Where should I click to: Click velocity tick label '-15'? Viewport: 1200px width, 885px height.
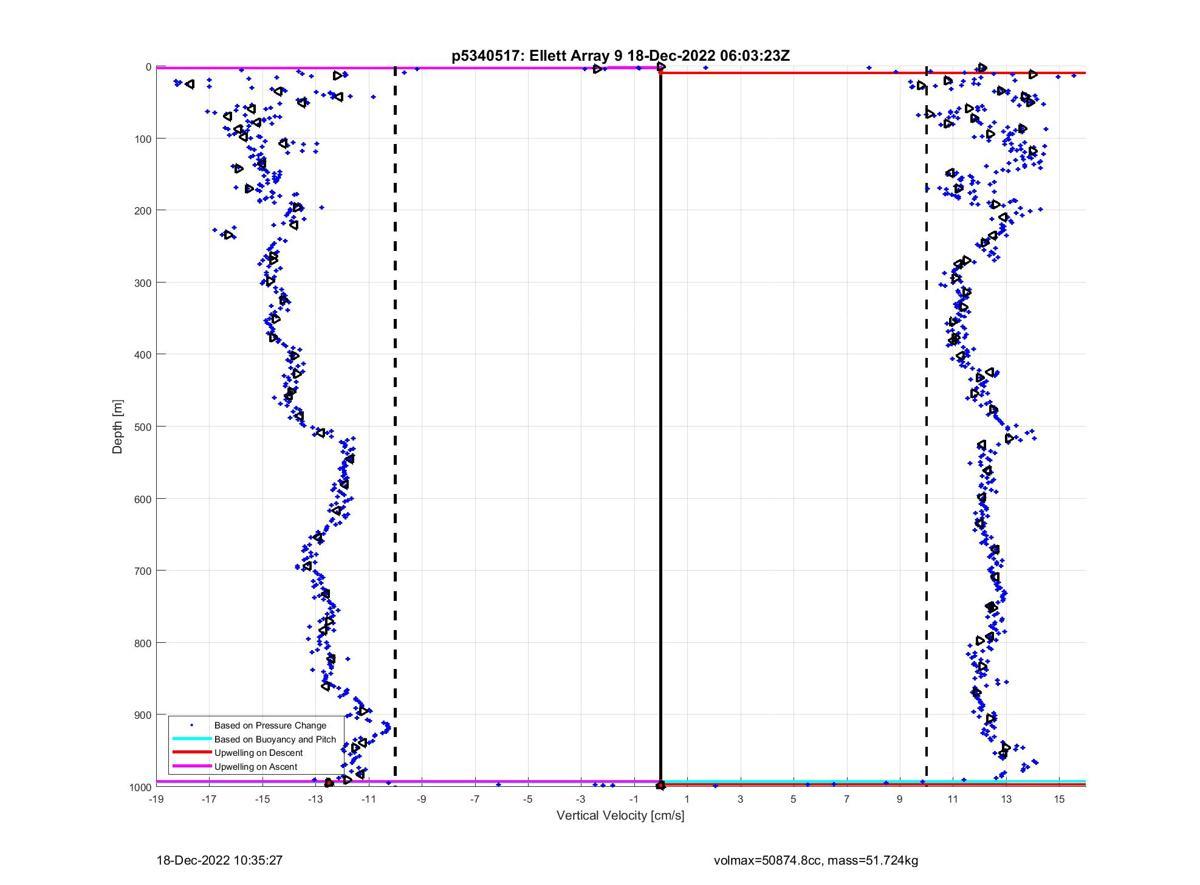click(x=262, y=799)
